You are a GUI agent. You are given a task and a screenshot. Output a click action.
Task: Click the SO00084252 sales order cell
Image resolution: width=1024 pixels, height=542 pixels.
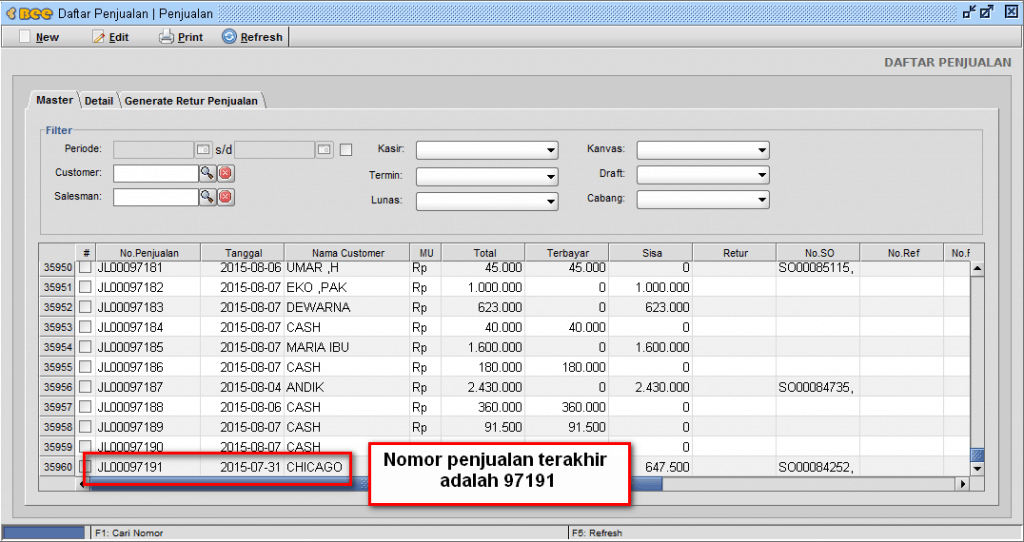(x=816, y=467)
